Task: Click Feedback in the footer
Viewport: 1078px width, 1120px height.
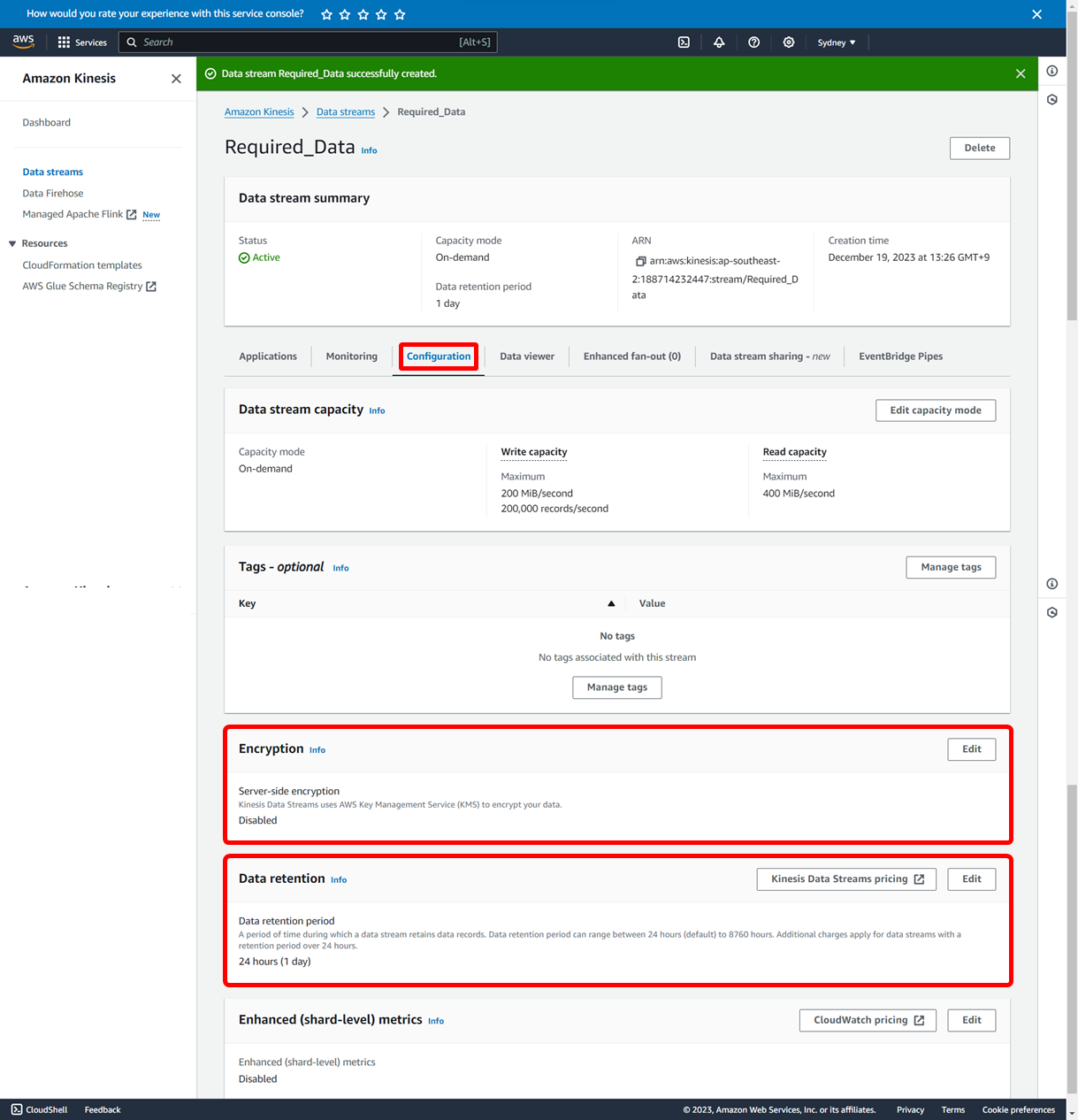Action: 103,1109
